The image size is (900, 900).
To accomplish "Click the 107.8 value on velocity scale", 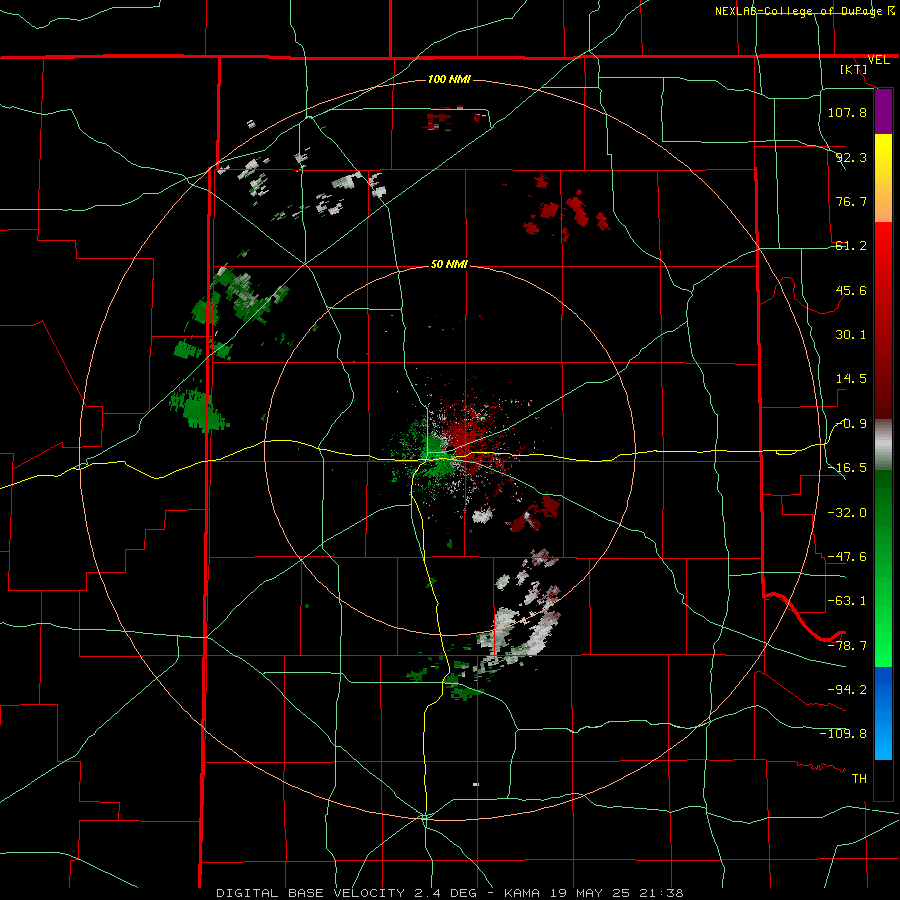I will pyautogui.click(x=847, y=112).
